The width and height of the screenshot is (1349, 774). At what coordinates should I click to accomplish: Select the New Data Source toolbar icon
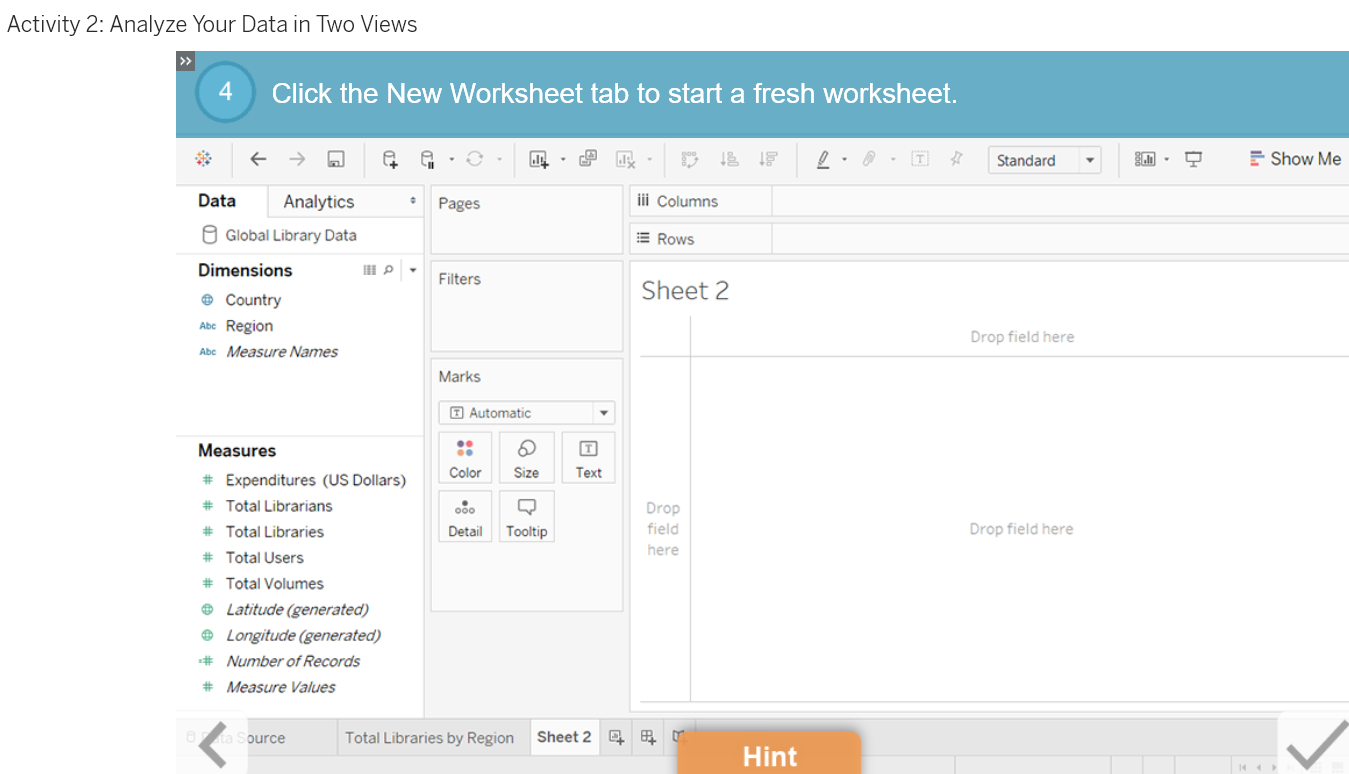click(391, 158)
